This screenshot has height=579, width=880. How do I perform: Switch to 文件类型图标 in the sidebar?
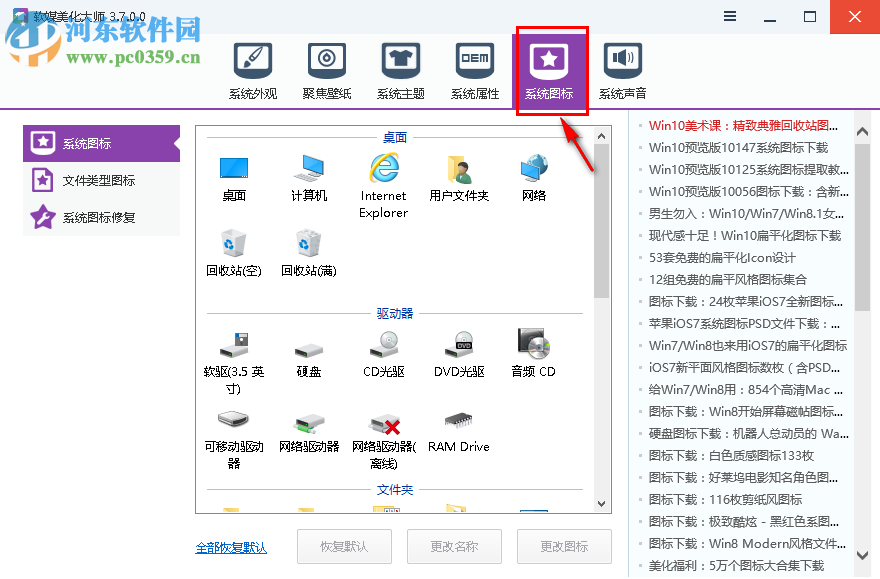[x=100, y=180]
